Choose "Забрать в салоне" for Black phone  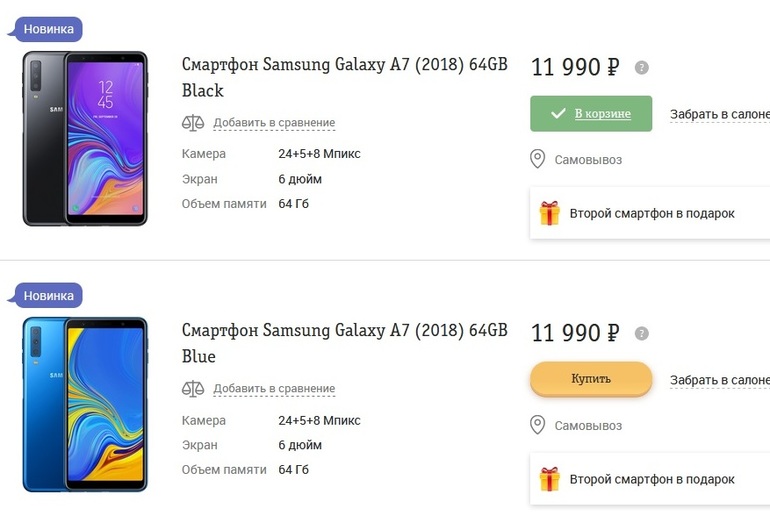(719, 114)
